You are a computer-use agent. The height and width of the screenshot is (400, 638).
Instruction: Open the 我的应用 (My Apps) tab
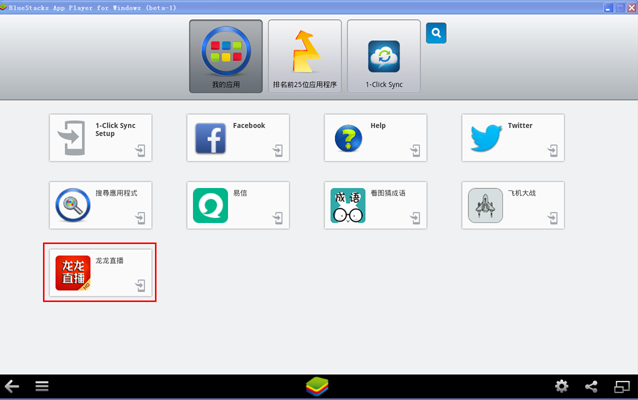point(226,56)
